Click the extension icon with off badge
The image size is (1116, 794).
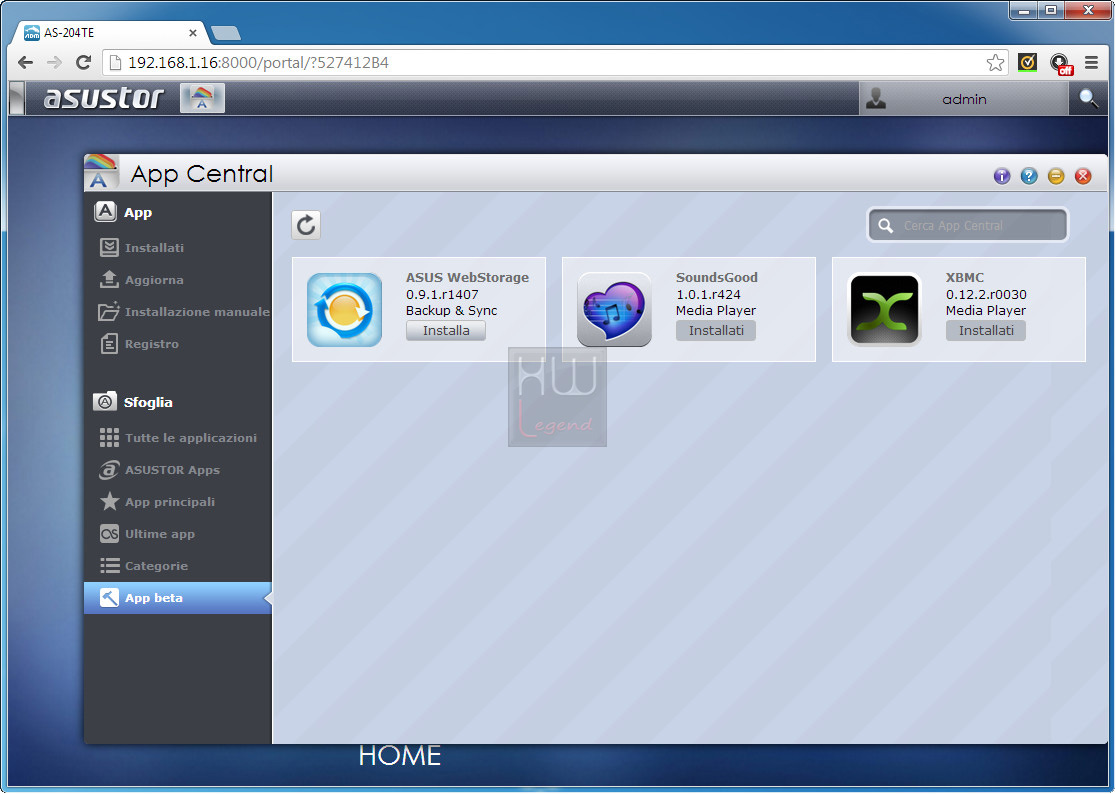click(1060, 64)
